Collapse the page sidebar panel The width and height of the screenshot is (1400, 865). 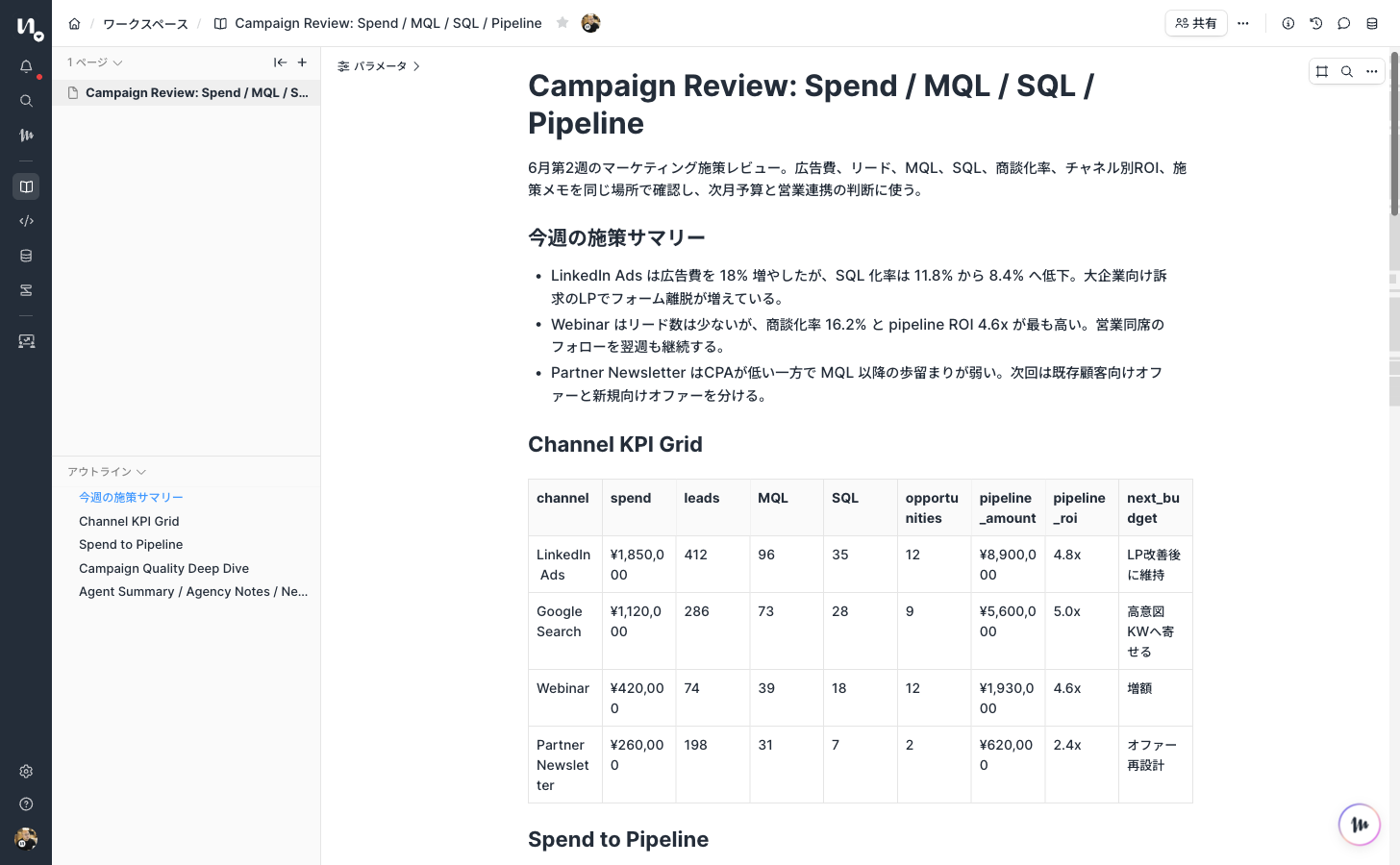(x=280, y=62)
